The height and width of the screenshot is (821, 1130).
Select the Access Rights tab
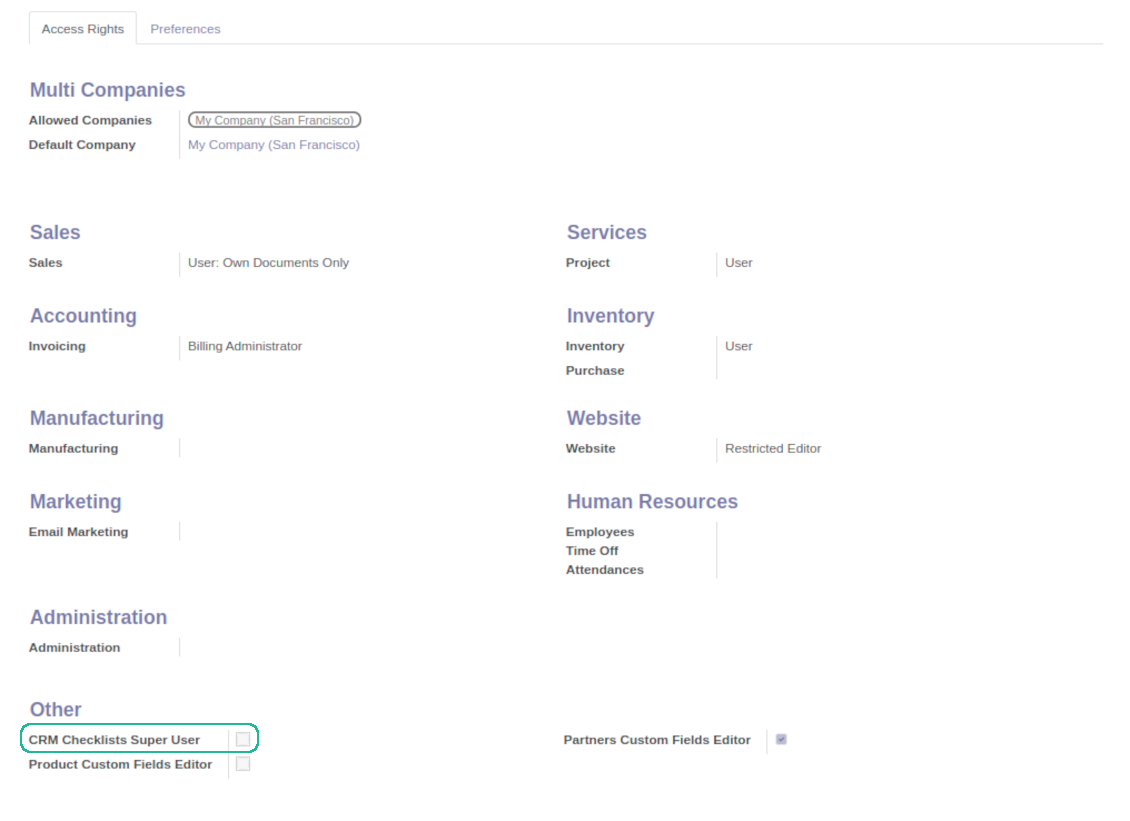[x=83, y=29]
